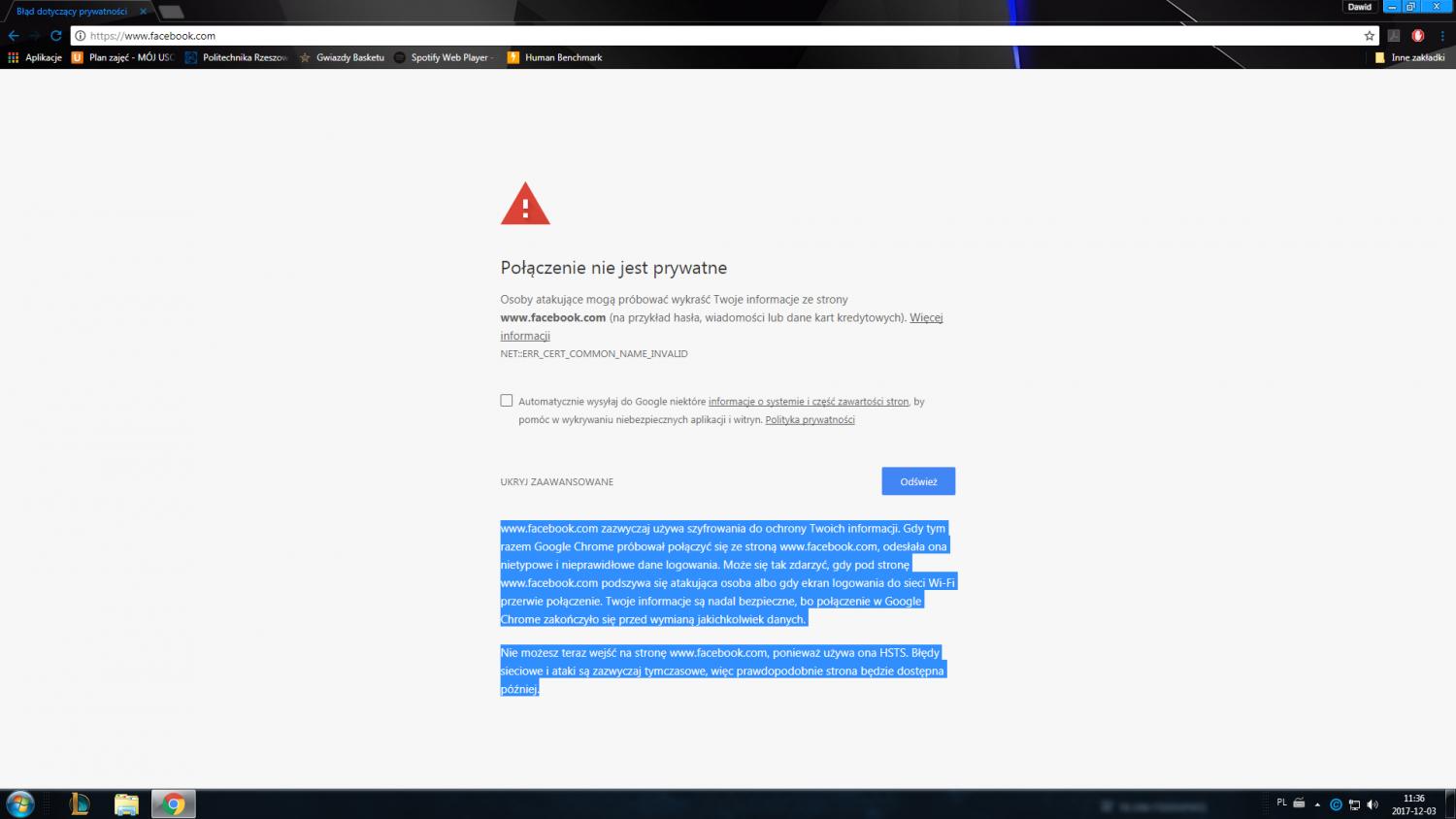Click the browser back arrow

pos(14,36)
